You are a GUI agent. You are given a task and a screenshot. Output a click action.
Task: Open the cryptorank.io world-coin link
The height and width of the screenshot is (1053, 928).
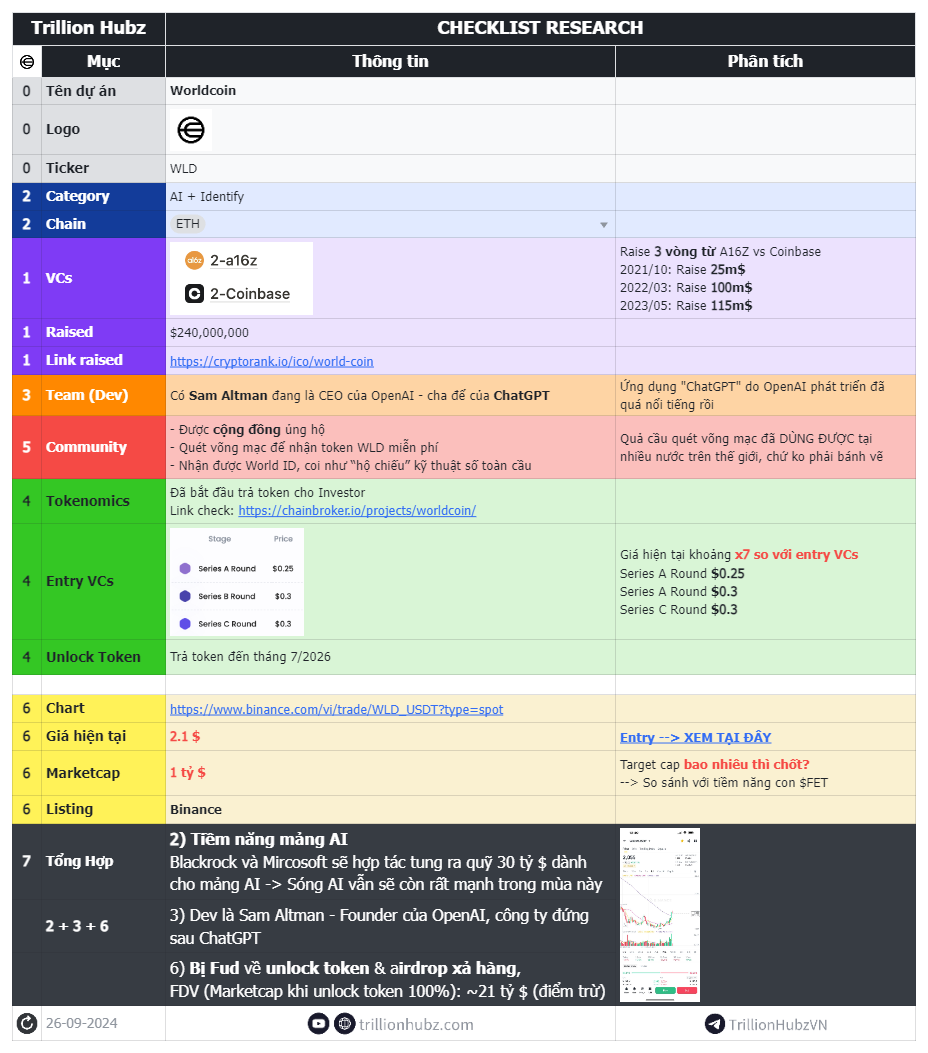pos(271,361)
